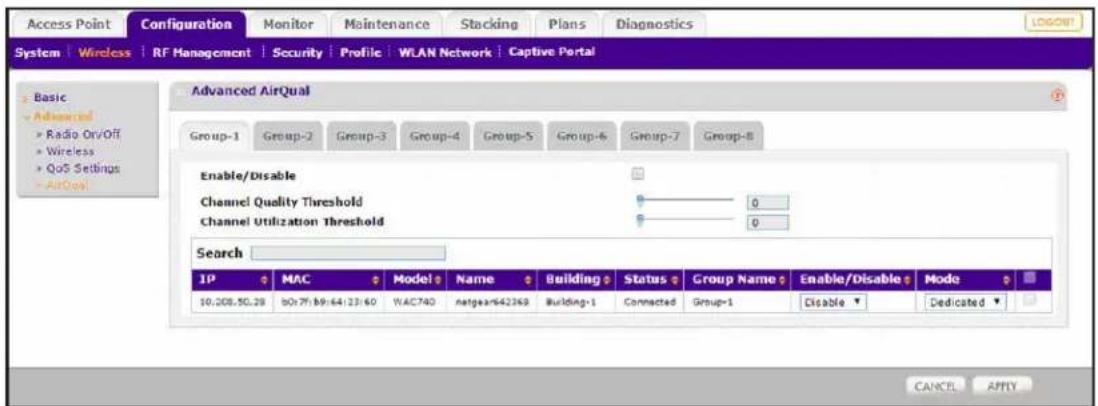
Task: Open the Access Point tab
Action: (x=69, y=24)
